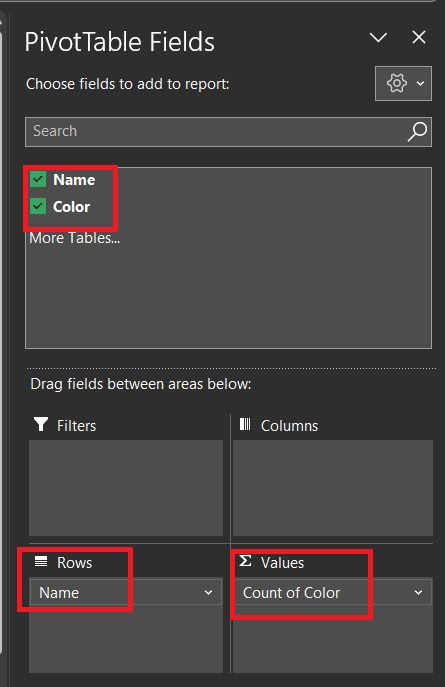Click the Values sigma icon
Viewport: 445px width, 687px height.
pyautogui.click(x=245, y=561)
